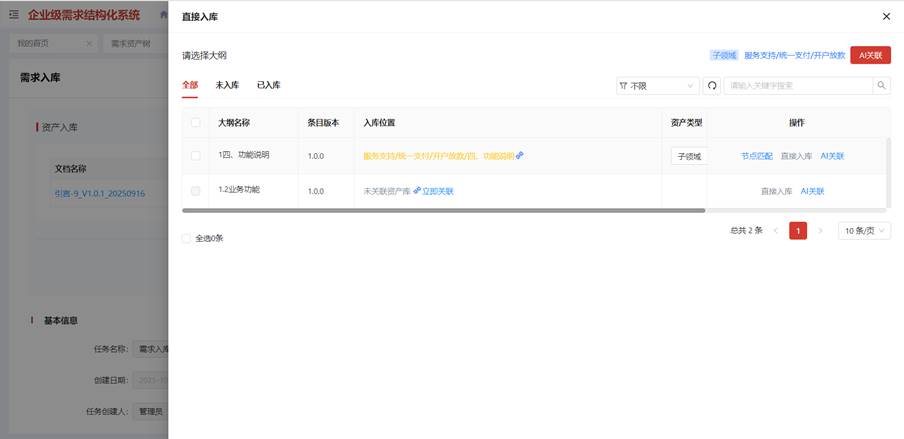Check the row 1.2业务功能 checkbox
904x439 pixels.
(x=195, y=191)
